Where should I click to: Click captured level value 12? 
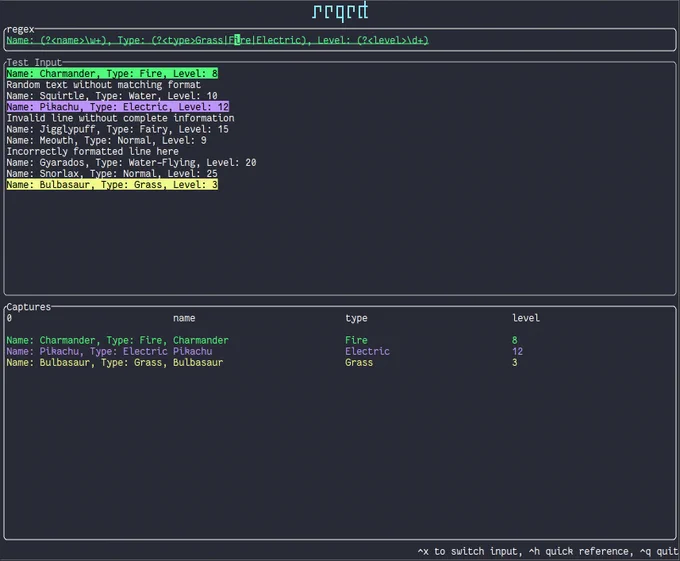coord(518,352)
